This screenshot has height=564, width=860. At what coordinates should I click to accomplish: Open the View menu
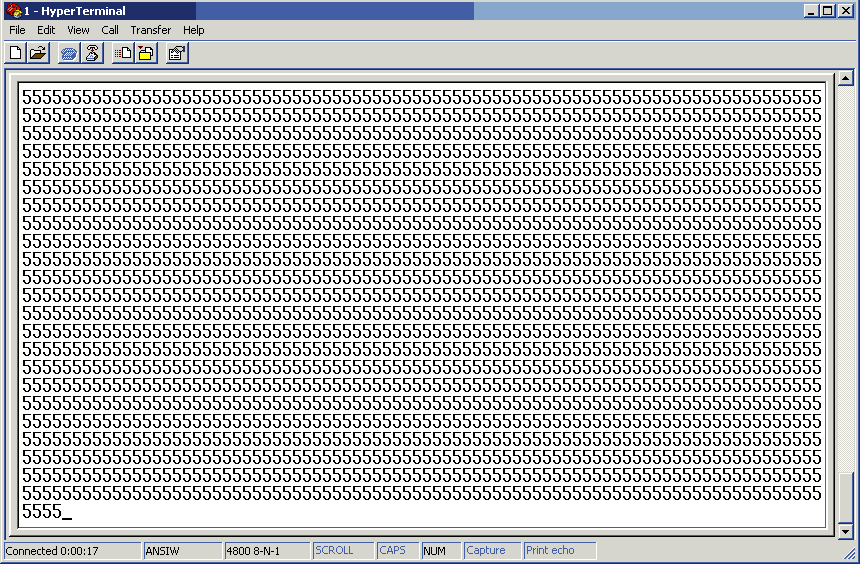pos(78,30)
